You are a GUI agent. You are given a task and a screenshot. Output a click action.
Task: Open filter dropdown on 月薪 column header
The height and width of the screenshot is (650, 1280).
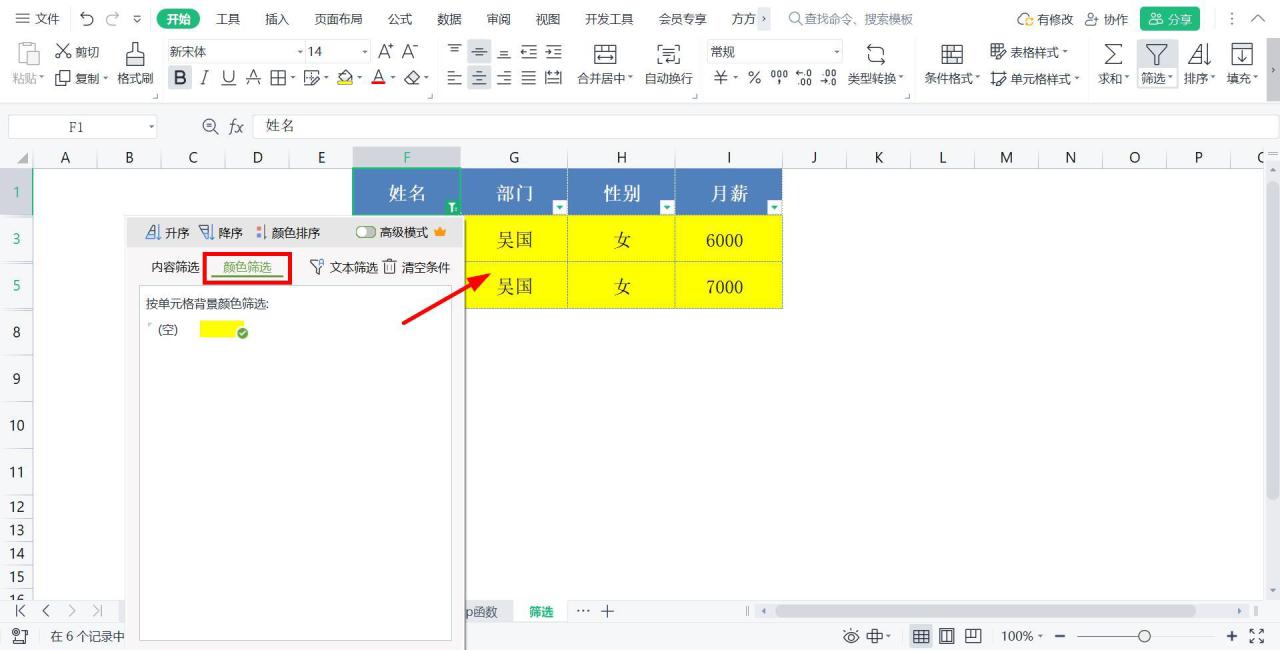click(774, 207)
